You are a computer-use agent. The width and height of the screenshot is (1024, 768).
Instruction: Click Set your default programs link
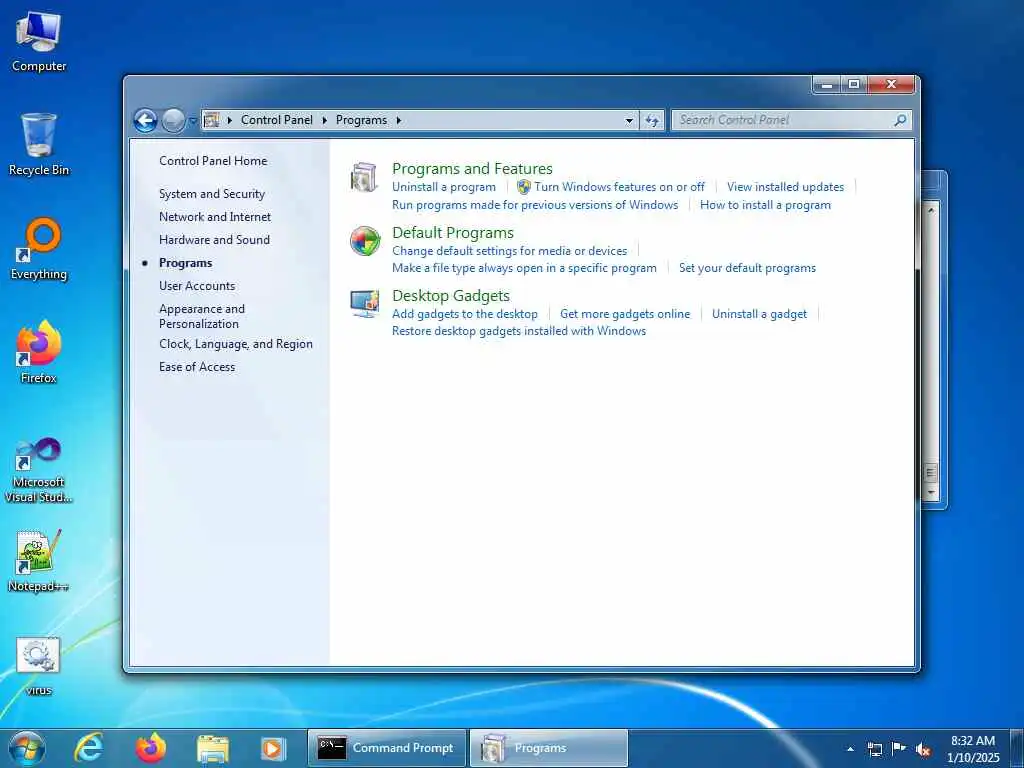coord(747,268)
